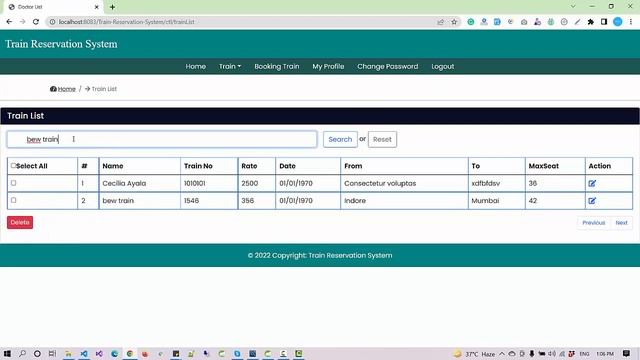Open the Windows Start menu
Viewport: 640px width, 360px height.
pyautogui.click(x=7, y=353)
